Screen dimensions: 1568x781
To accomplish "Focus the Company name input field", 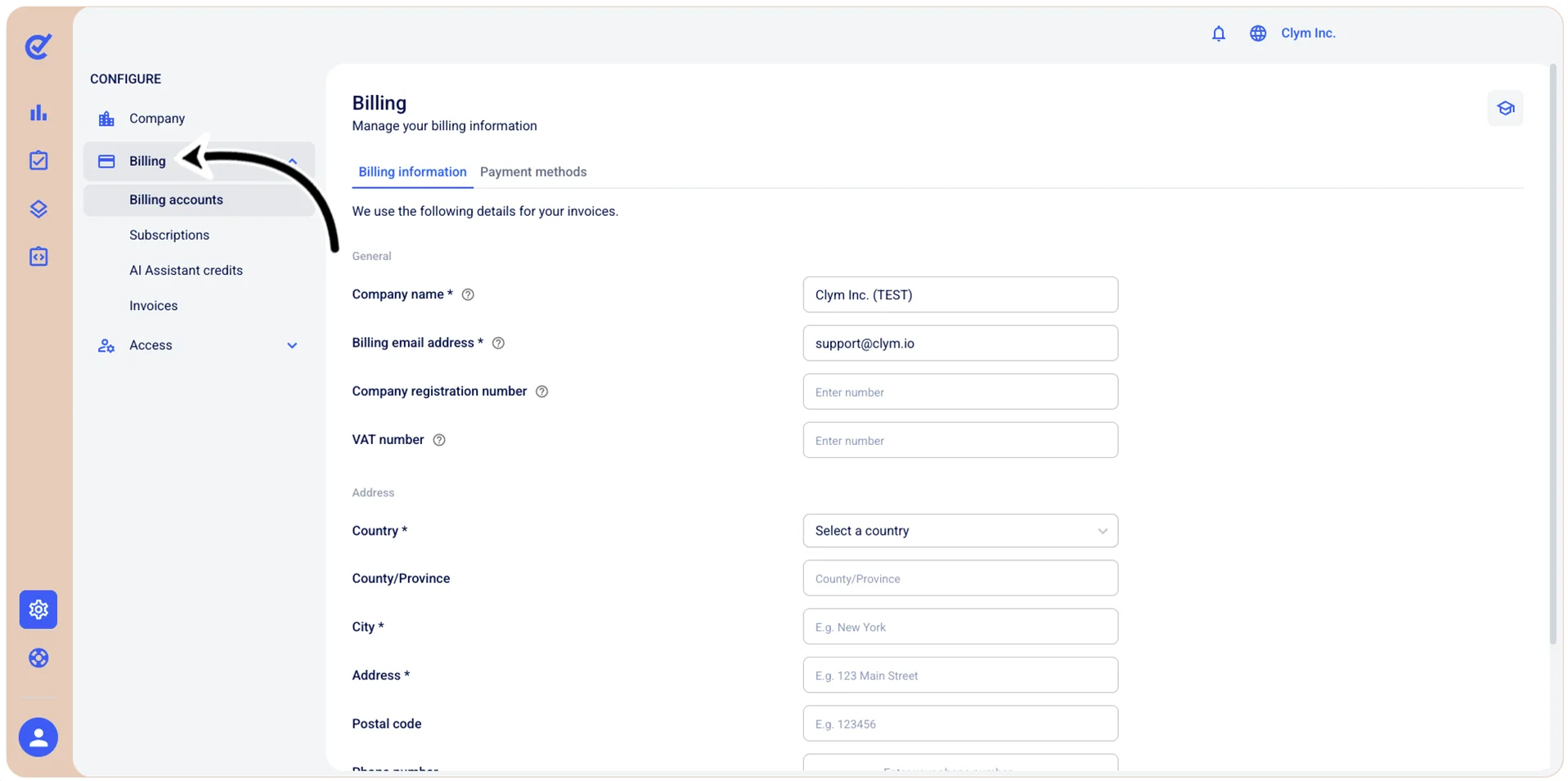I will 960,294.
